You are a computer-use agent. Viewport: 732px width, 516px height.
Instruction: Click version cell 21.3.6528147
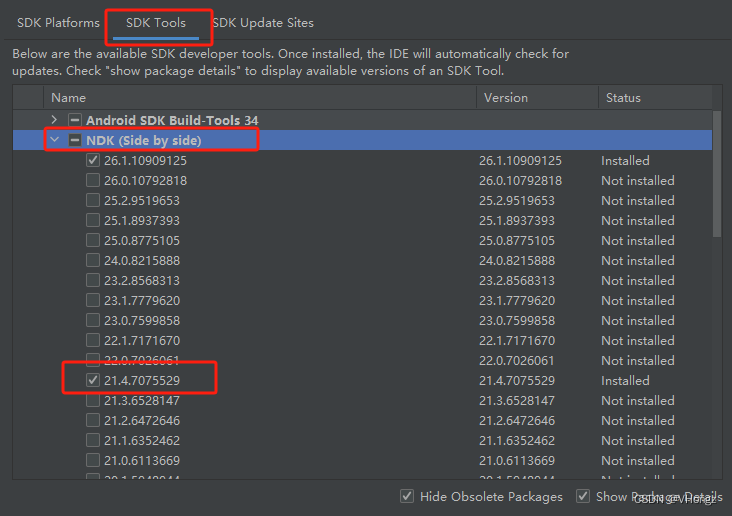pyautogui.click(x=517, y=401)
